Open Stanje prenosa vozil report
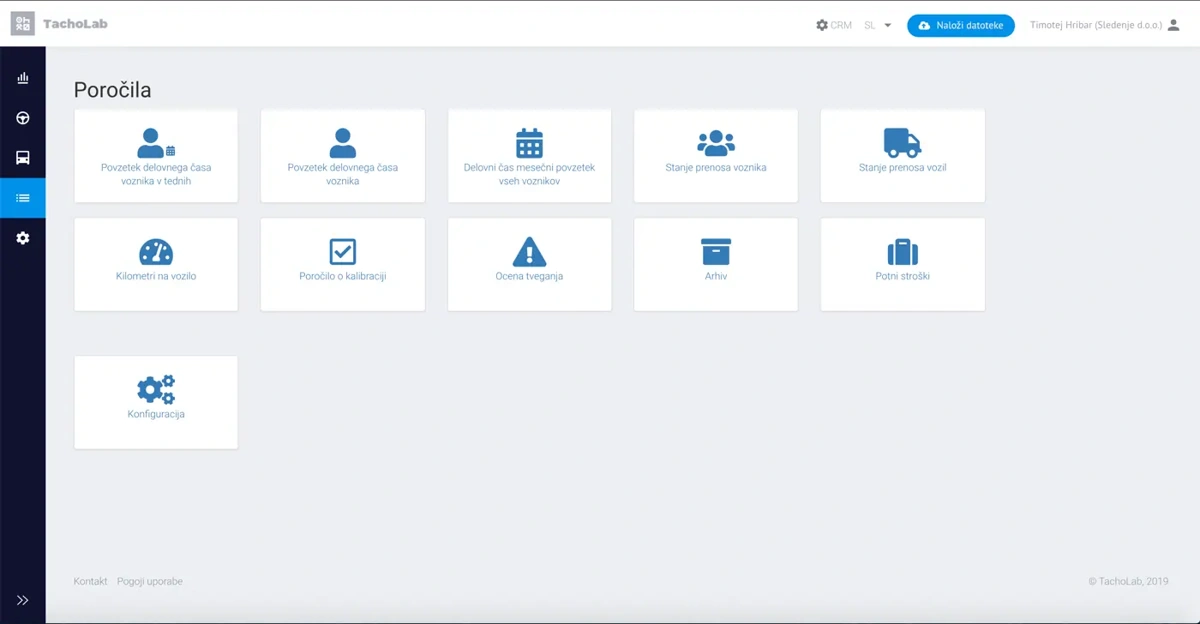This screenshot has height=624, width=1200. [902, 168]
